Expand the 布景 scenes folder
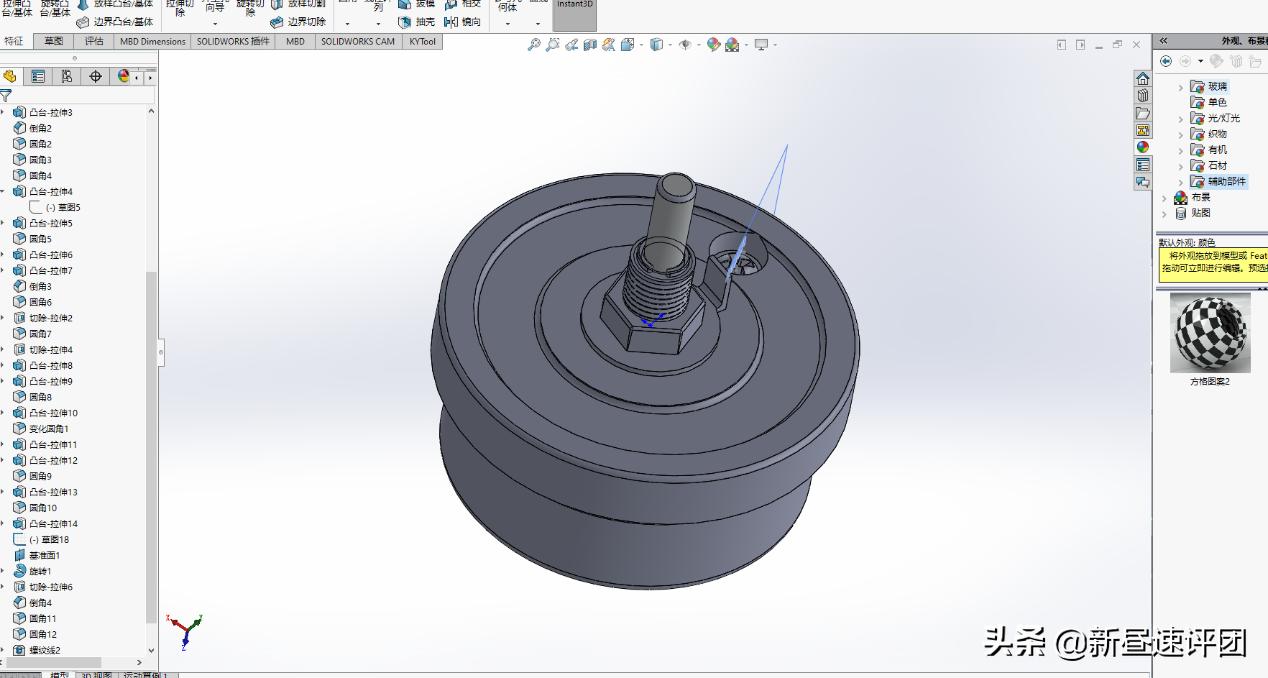Screen dimensions: 1268x678 1165,198
